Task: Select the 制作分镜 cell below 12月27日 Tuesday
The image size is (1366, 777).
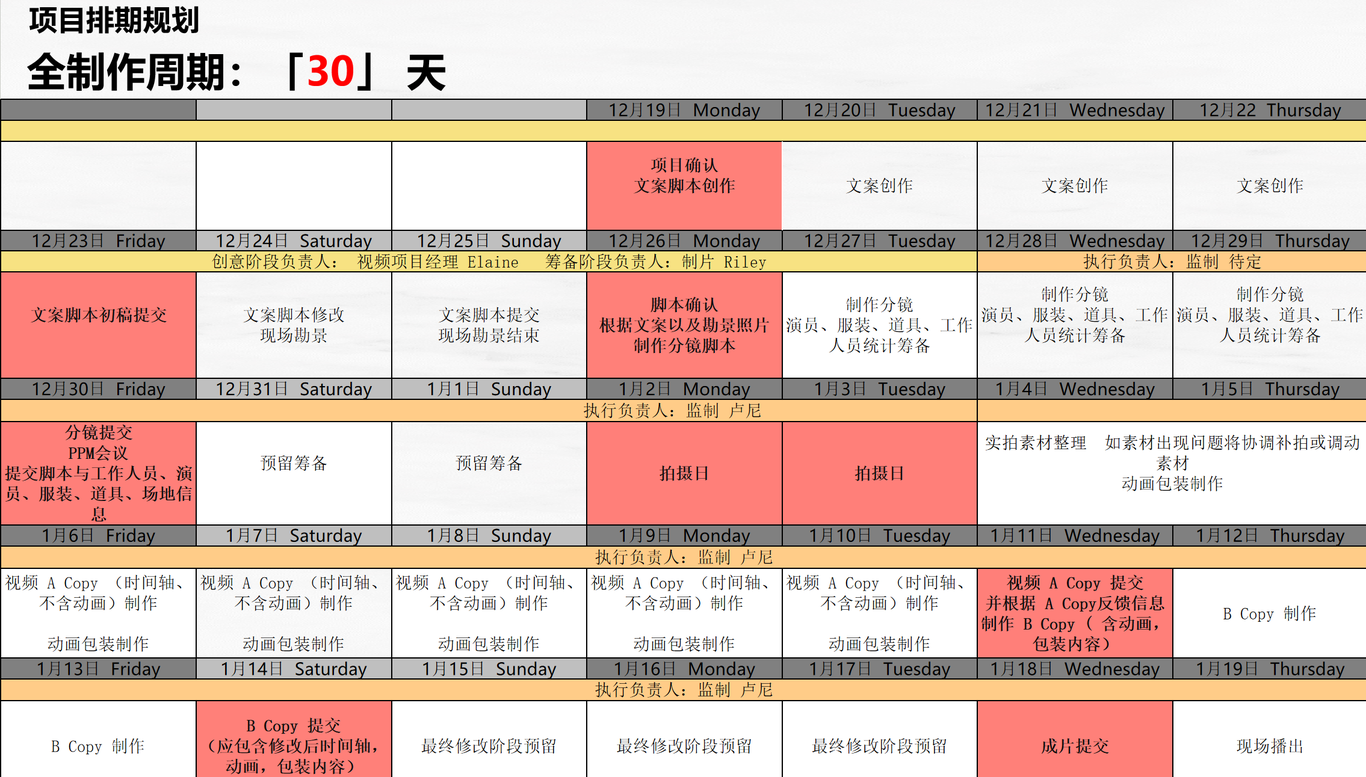Action: pyautogui.click(x=880, y=326)
